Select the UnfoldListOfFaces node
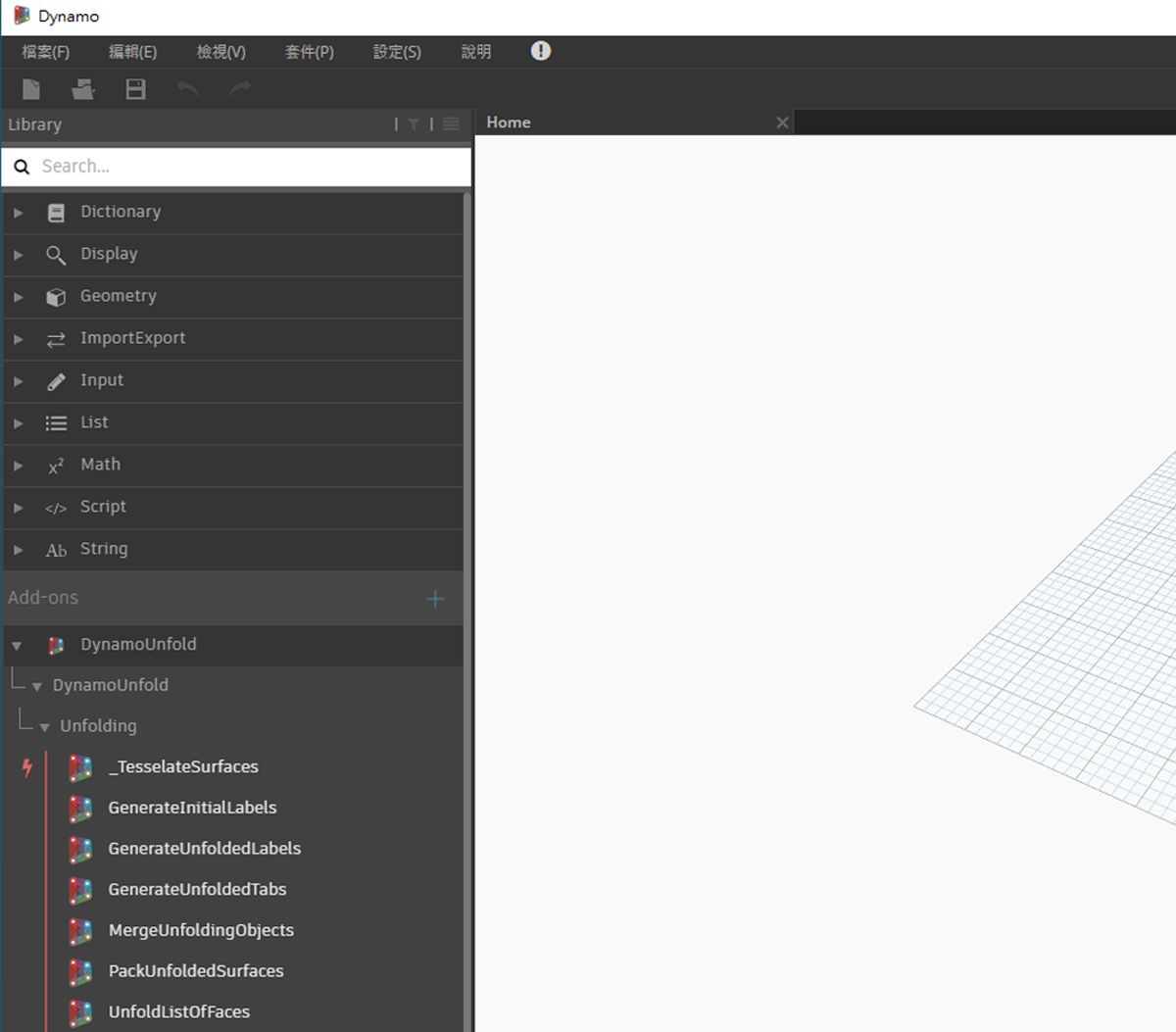The height and width of the screenshot is (1032, 1176). pos(178,1011)
